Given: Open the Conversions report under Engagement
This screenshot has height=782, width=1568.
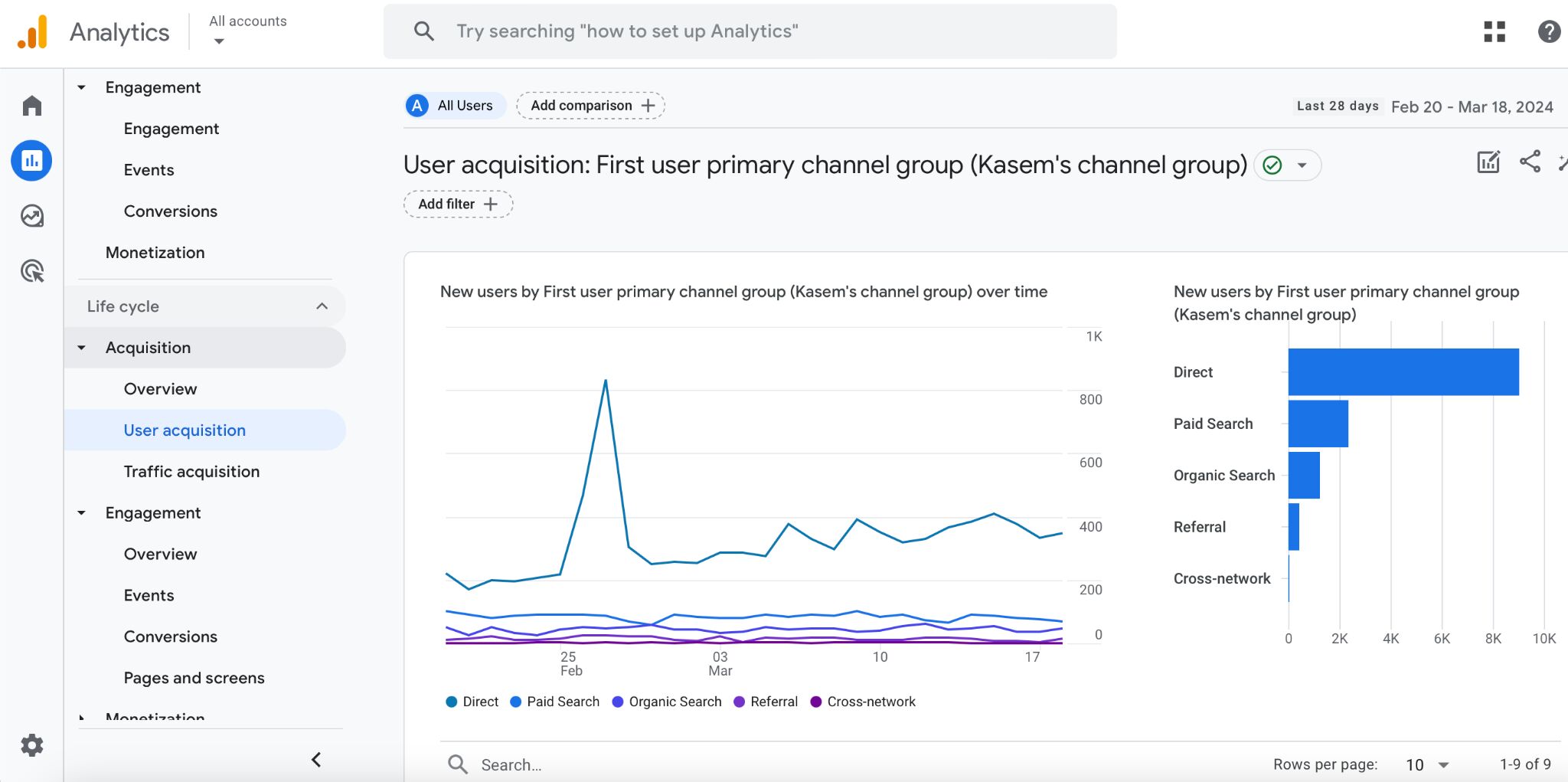Looking at the screenshot, I should (170, 636).
